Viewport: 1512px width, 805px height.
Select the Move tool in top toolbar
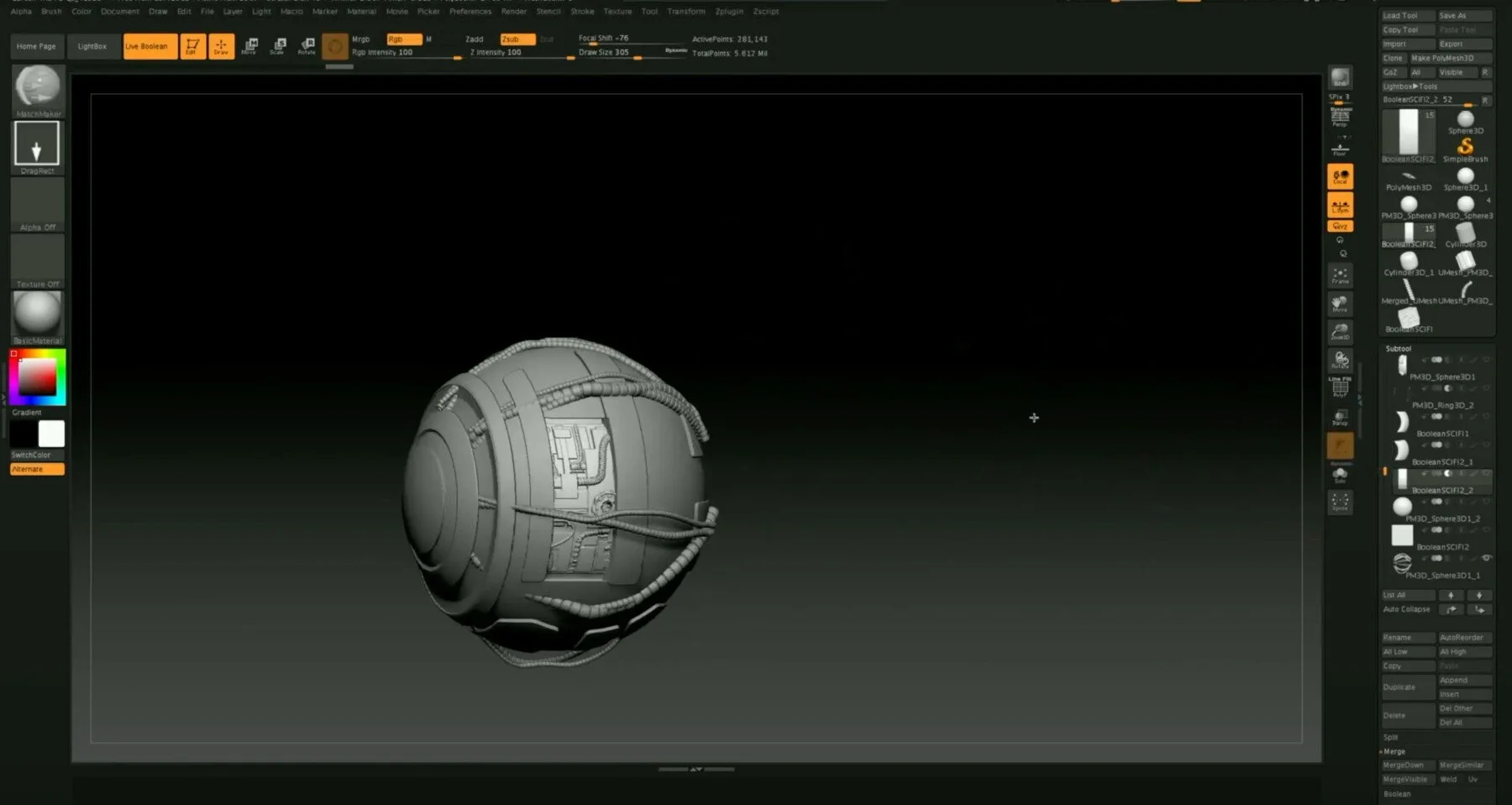[249, 46]
